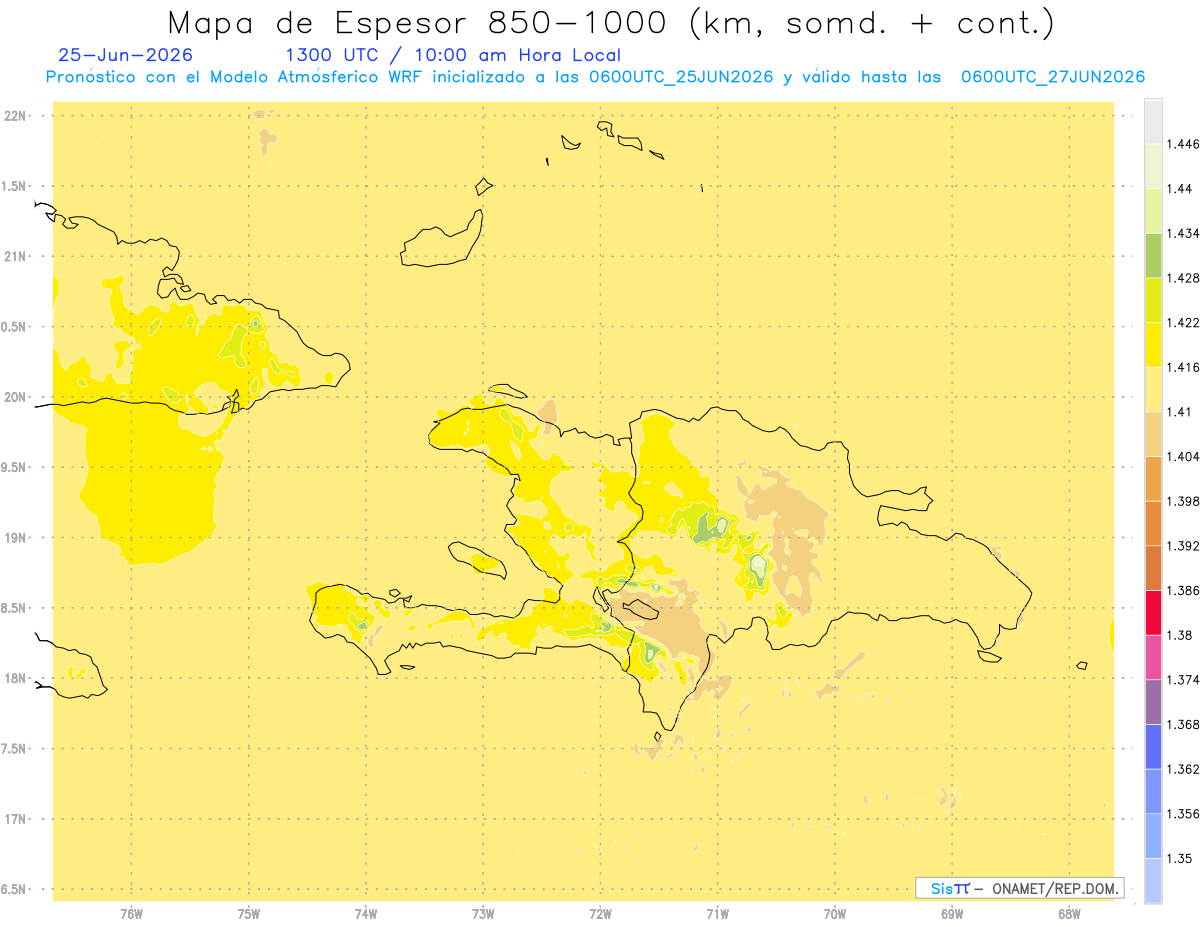
Task: Pick the bright yellow swatch between 1.416 and 1.422
Action: 1153,345
